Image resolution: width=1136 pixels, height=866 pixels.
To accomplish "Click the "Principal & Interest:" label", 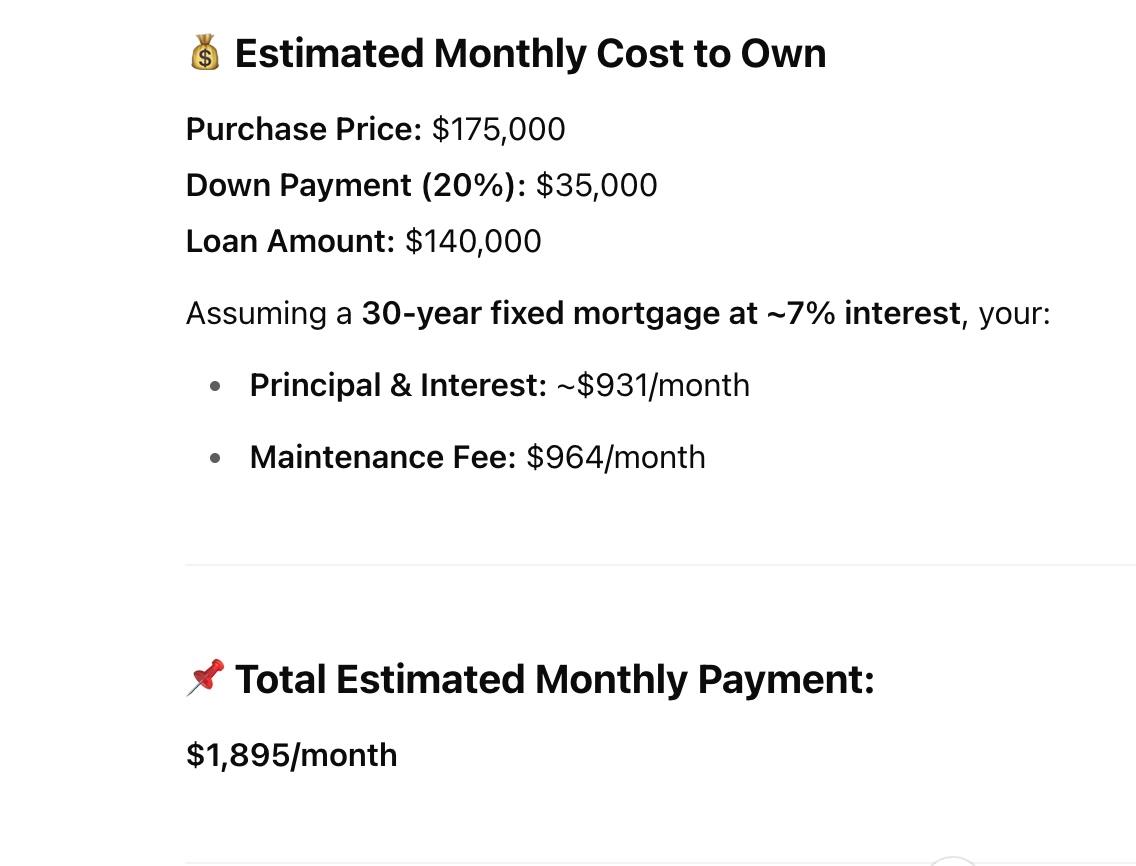I will (398, 385).
